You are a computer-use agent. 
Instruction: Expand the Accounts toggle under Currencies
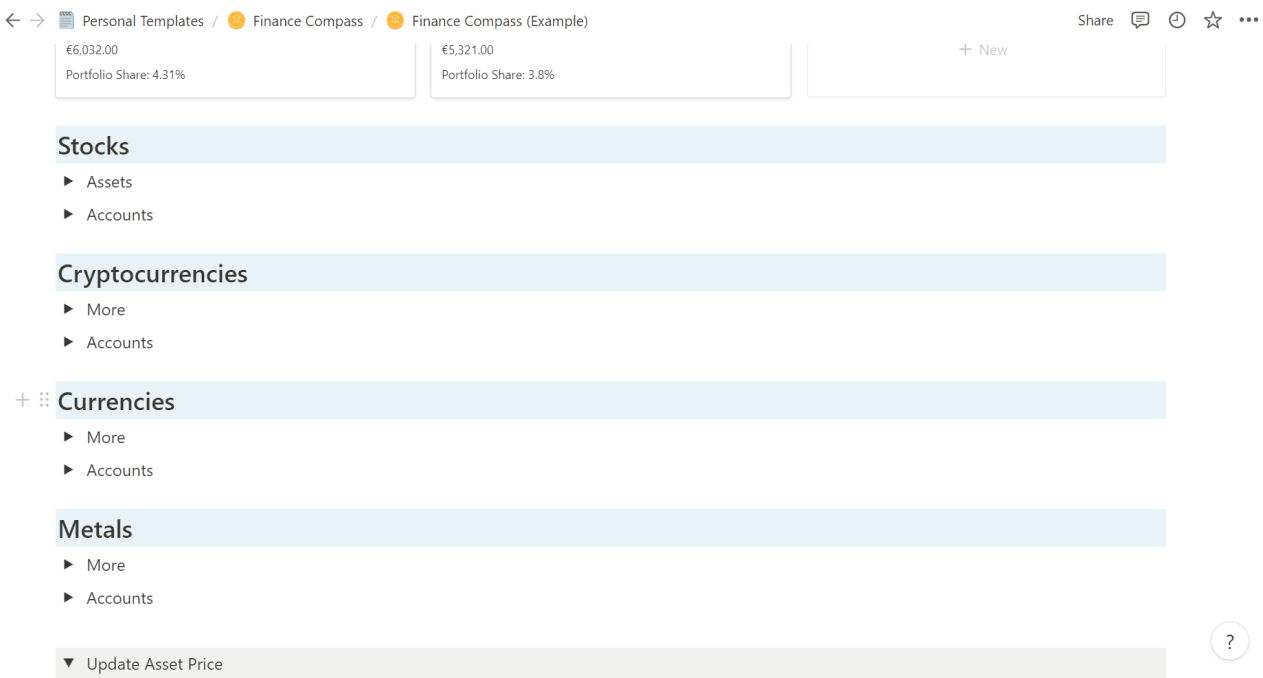[x=68, y=471]
